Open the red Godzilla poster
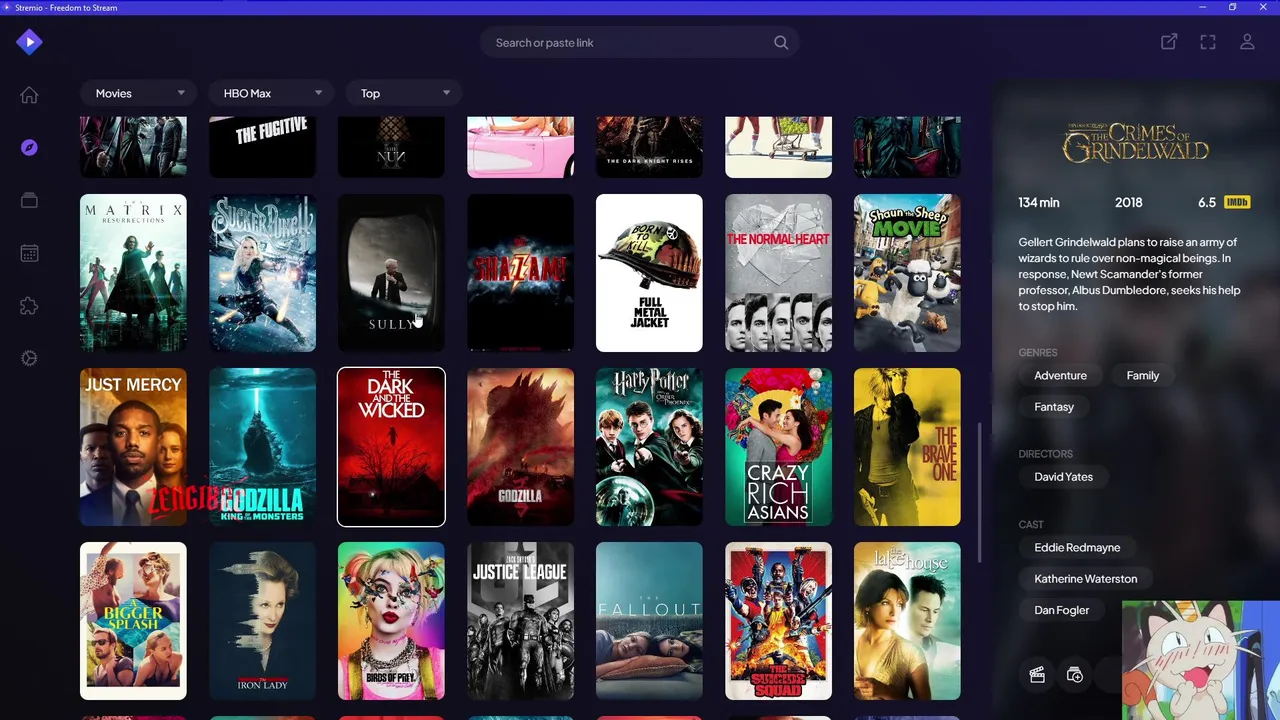This screenshot has height=720, width=1280. tap(520, 447)
